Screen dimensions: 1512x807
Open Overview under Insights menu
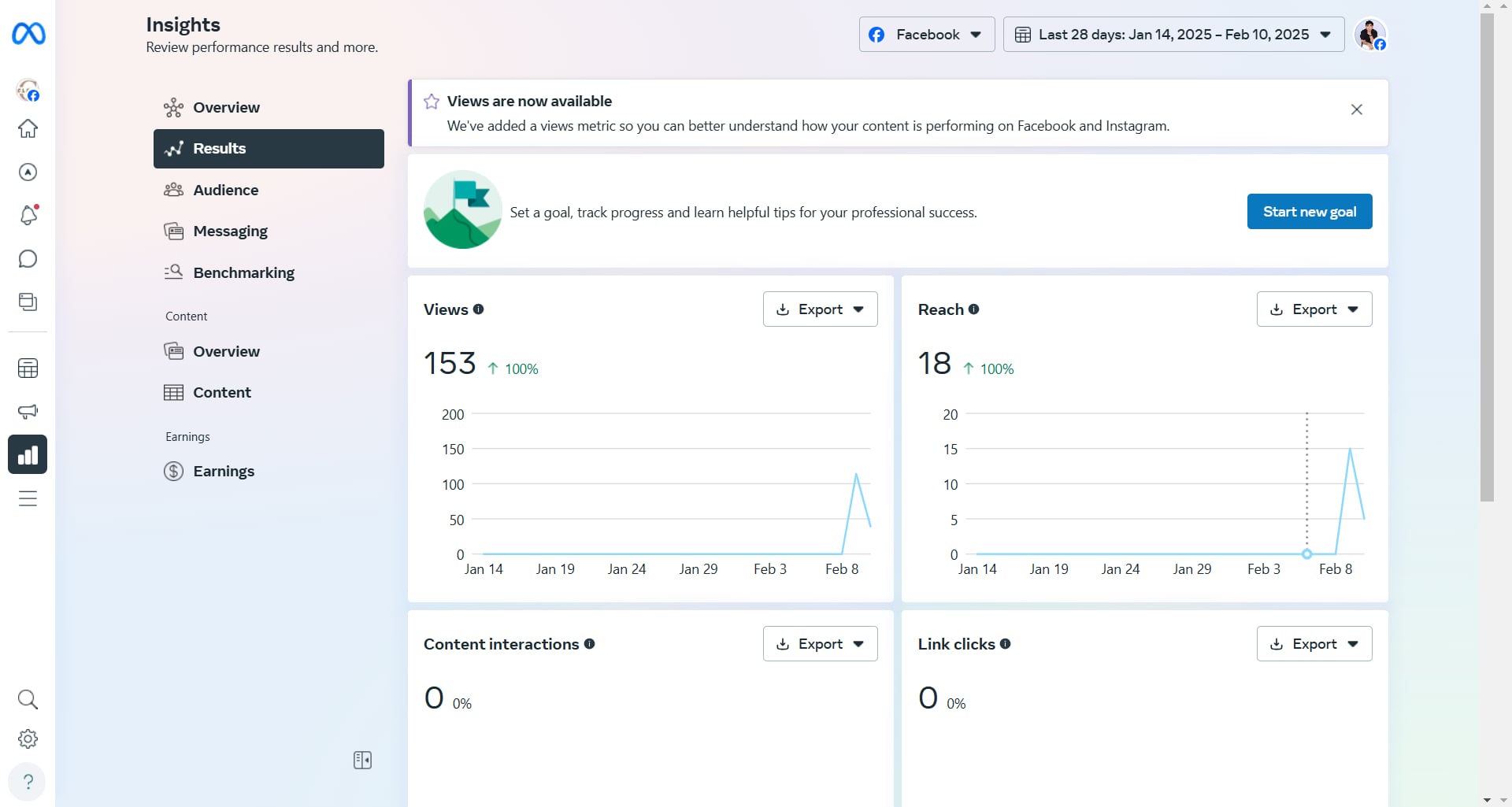269,107
